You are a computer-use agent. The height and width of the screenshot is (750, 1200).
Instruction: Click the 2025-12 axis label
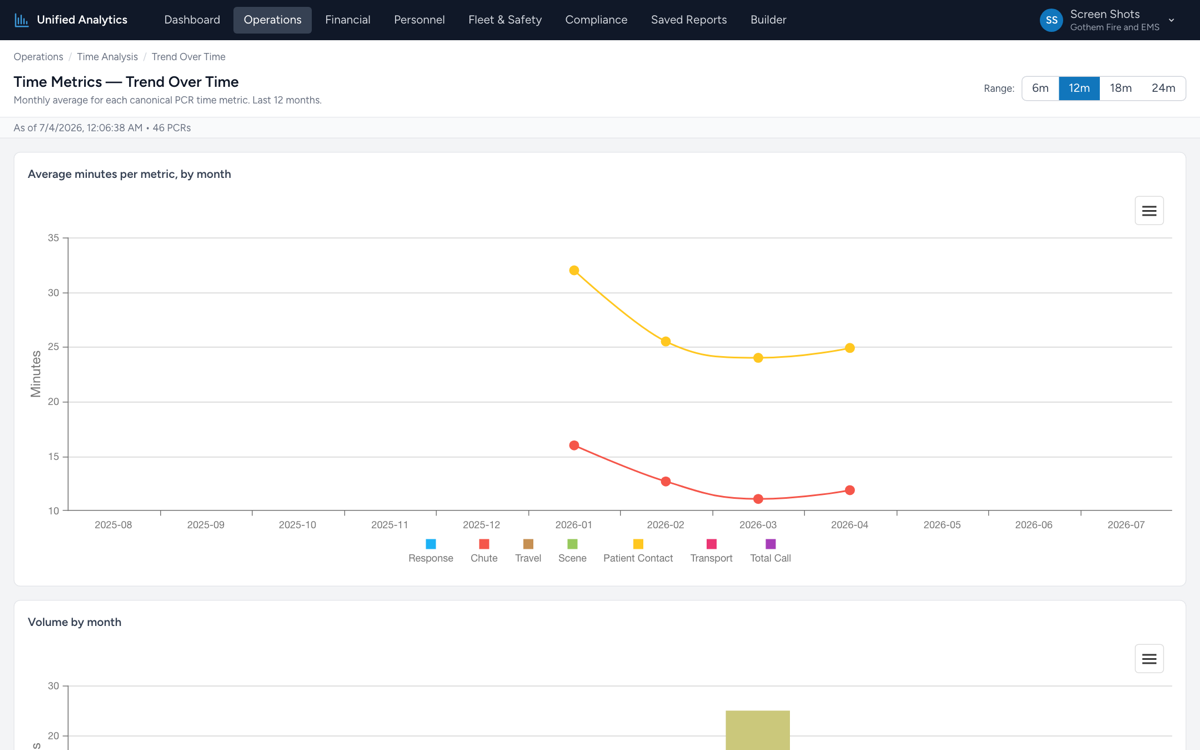point(481,525)
